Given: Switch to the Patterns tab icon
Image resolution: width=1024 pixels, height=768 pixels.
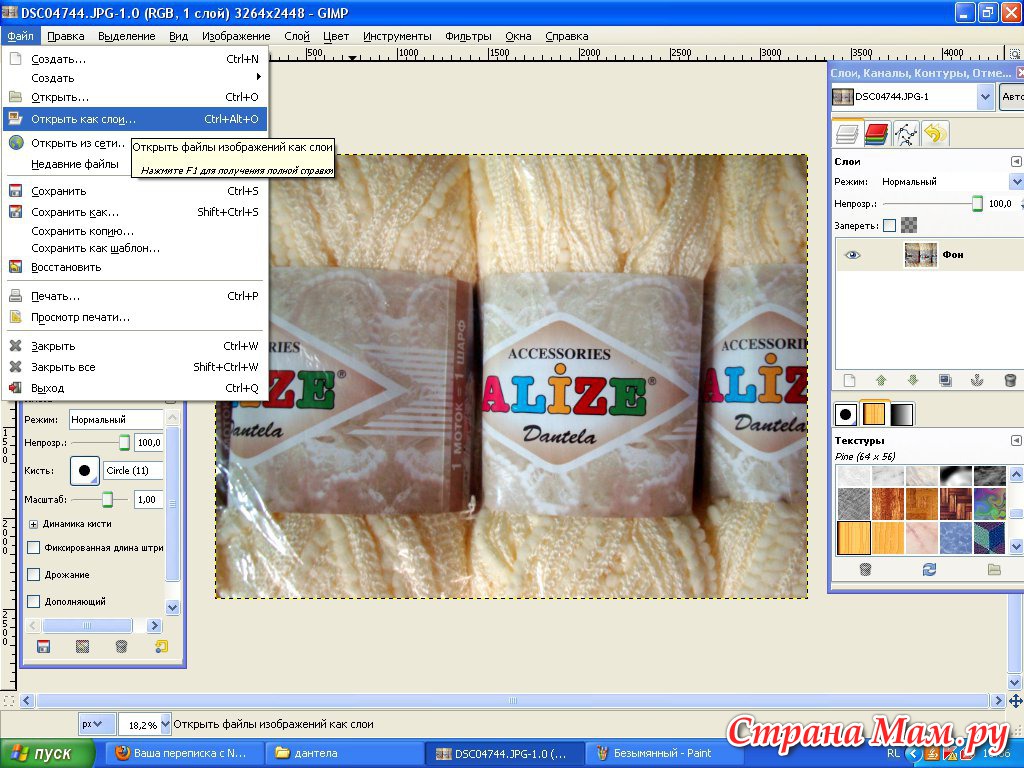Looking at the screenshot, I should (874, 414).
